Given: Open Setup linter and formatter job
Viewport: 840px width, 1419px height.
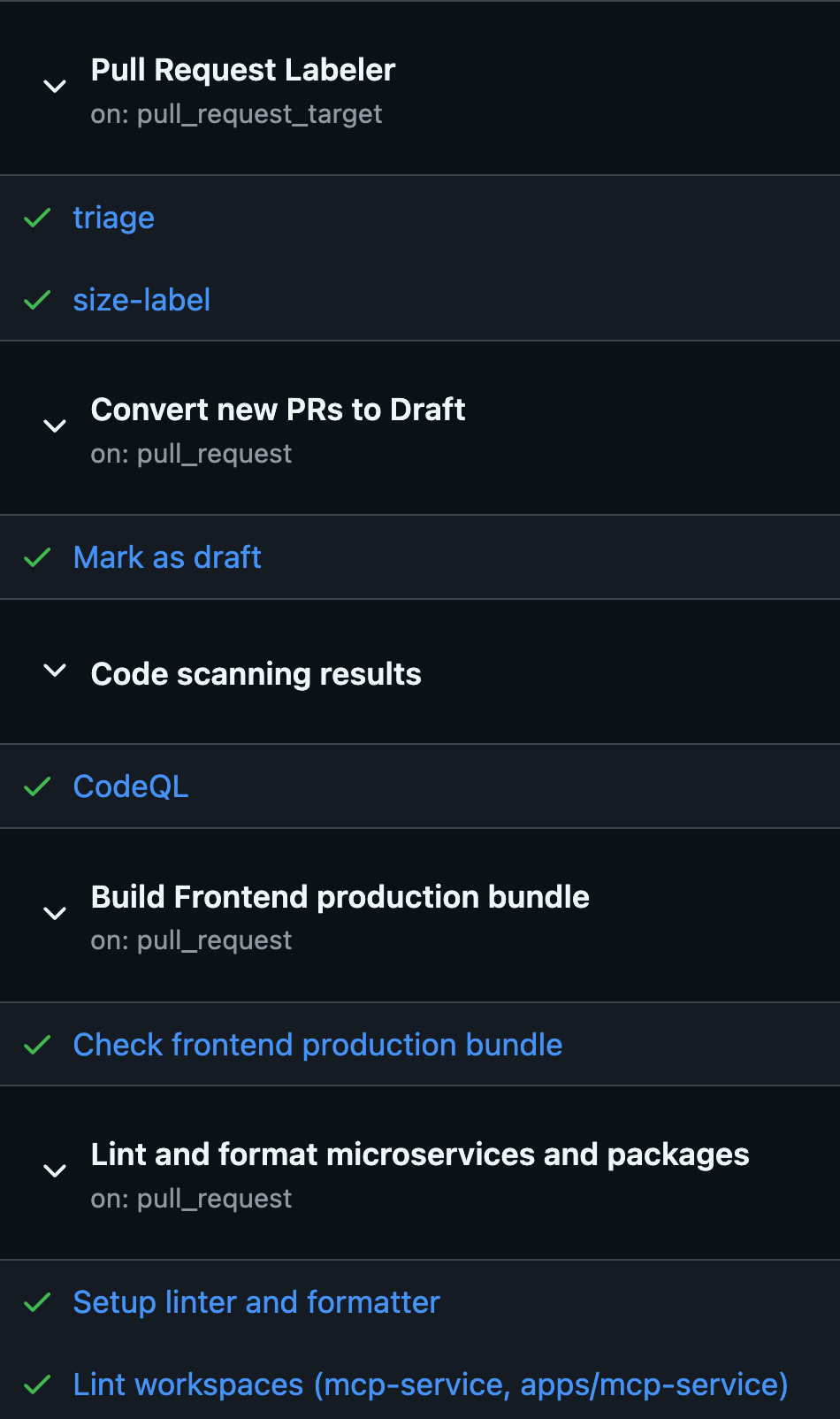Looking at the screenshot, I should tap(256, 1303).
